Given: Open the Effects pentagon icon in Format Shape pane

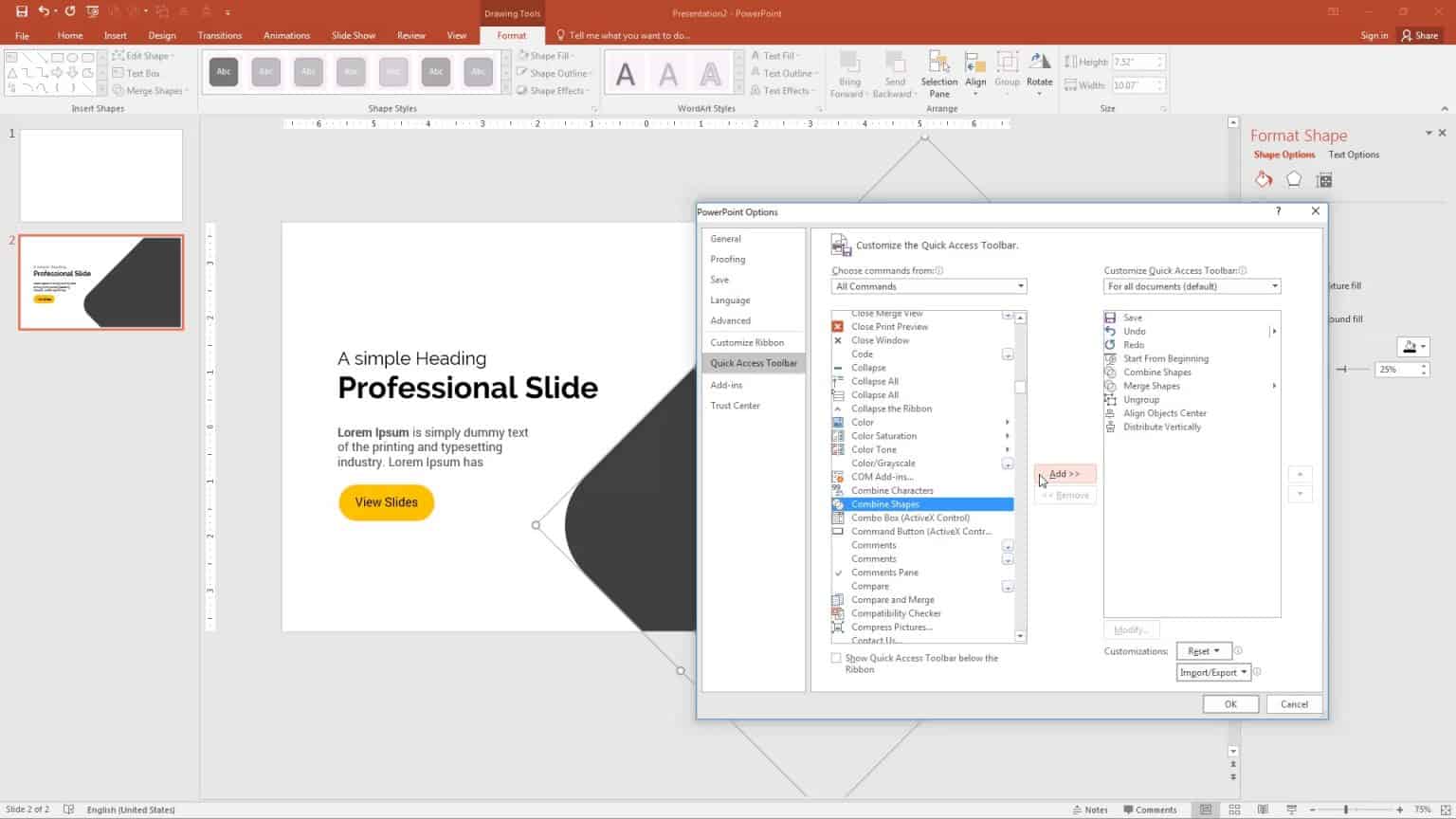Looking at the screenshot, I should [1293, 179].
